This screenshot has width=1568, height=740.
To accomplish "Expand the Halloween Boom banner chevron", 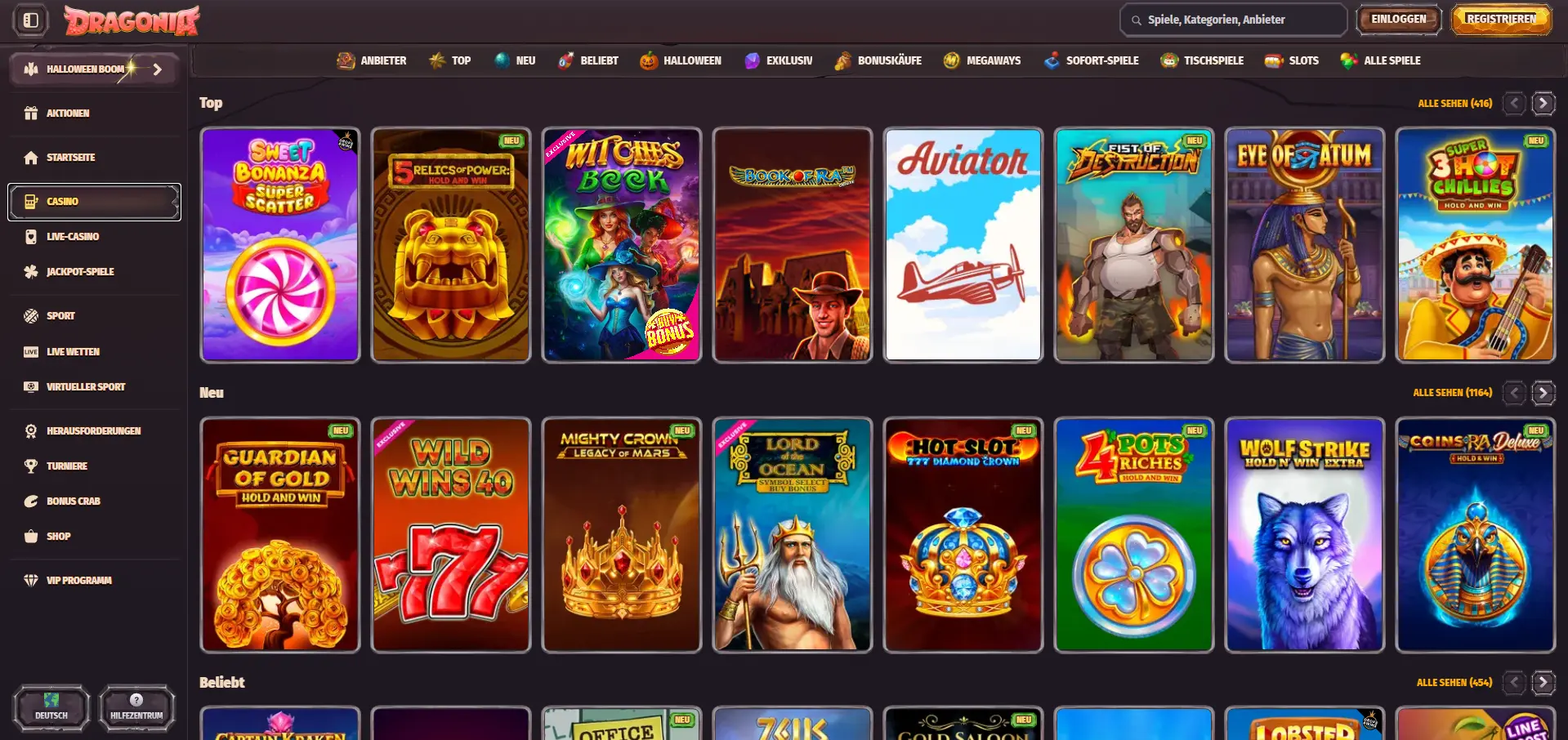I will [x=158, y=69].
